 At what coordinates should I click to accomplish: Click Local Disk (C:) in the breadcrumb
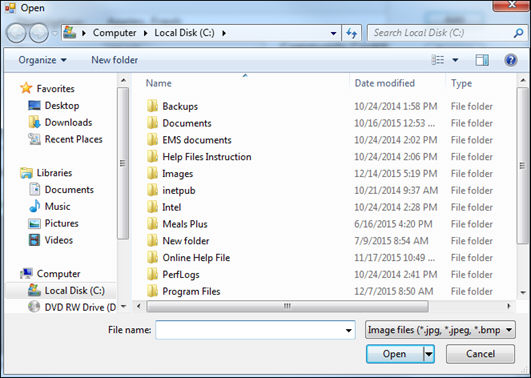[184, 33]
